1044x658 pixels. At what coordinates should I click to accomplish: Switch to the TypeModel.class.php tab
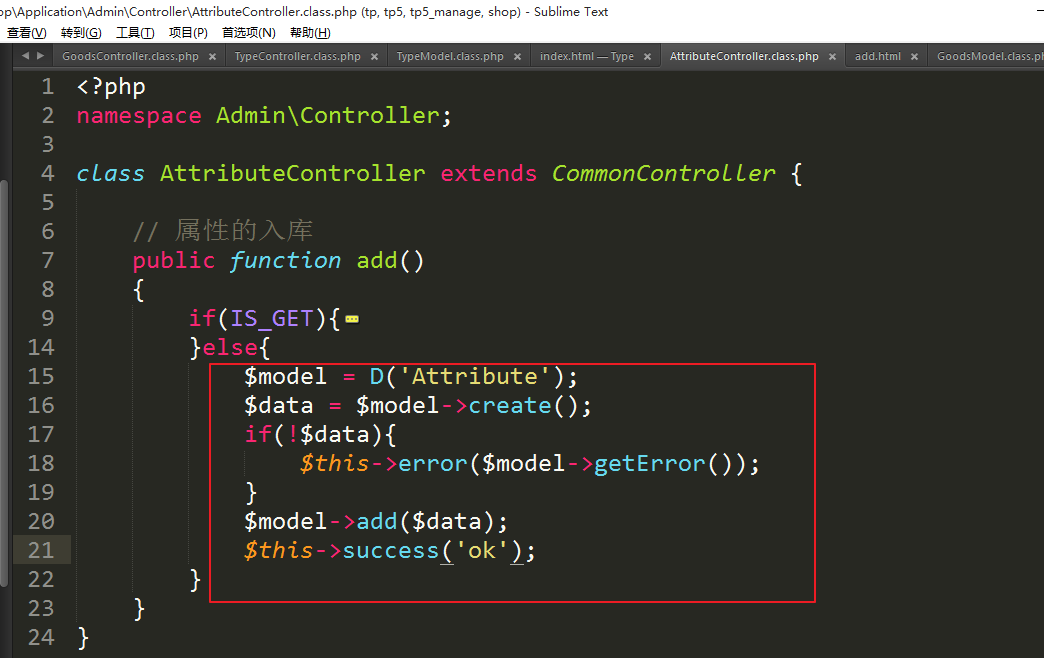click(x=450, y=57)
